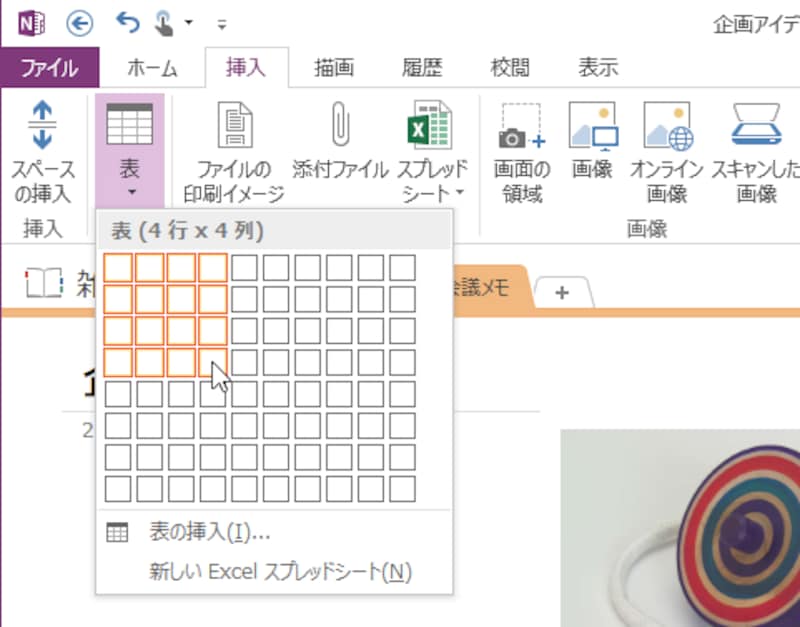
Task: Toggle touch/mouse mode icon
Action: (x=165, y=21)
